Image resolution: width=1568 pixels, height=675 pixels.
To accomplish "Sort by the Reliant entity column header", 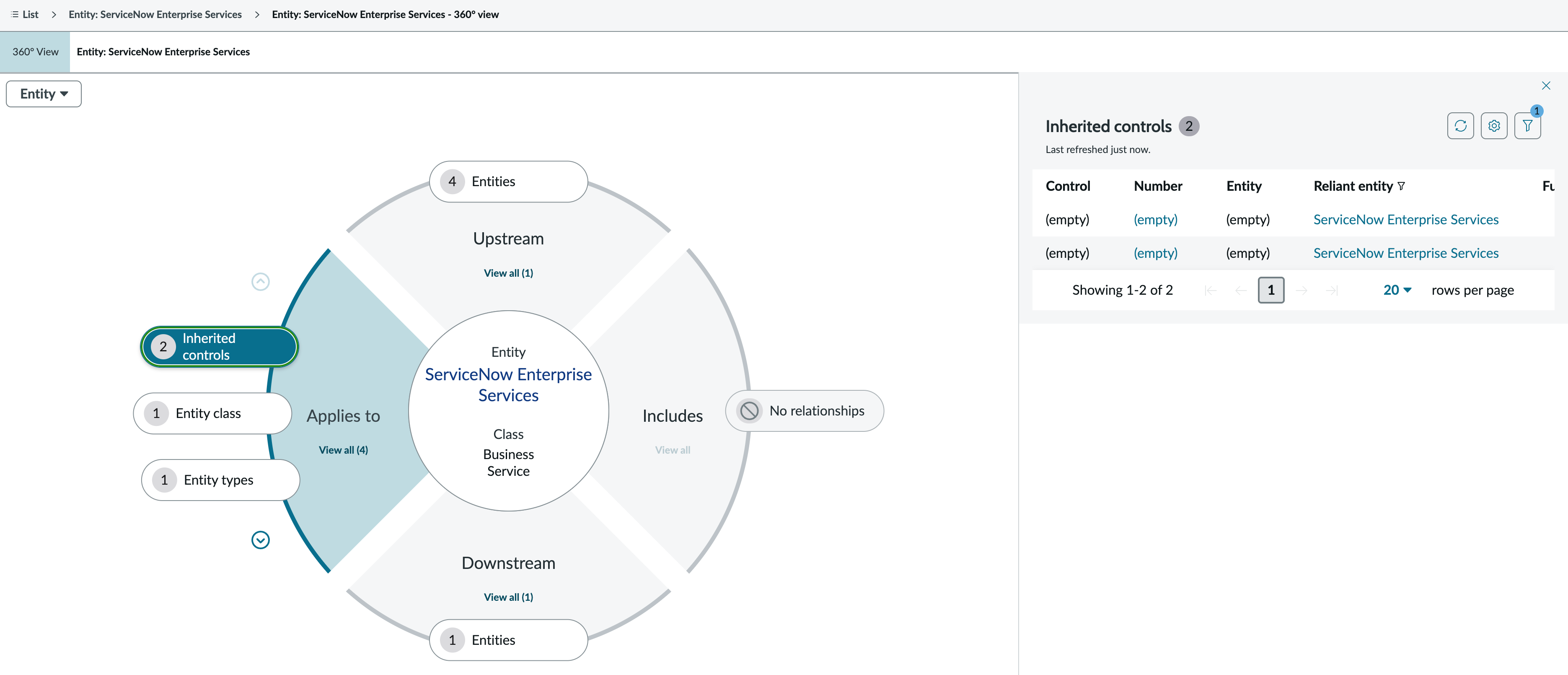I will coord(1353,187).
